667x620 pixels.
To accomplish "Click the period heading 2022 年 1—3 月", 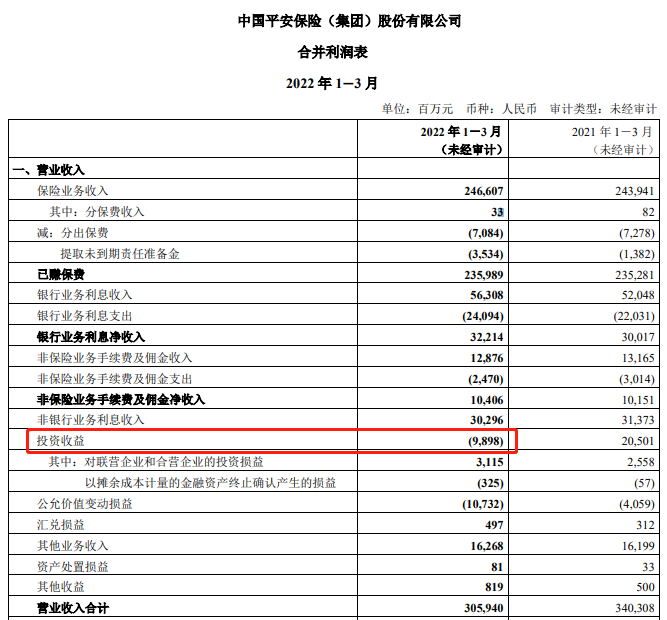I will [x=332, y=83].
